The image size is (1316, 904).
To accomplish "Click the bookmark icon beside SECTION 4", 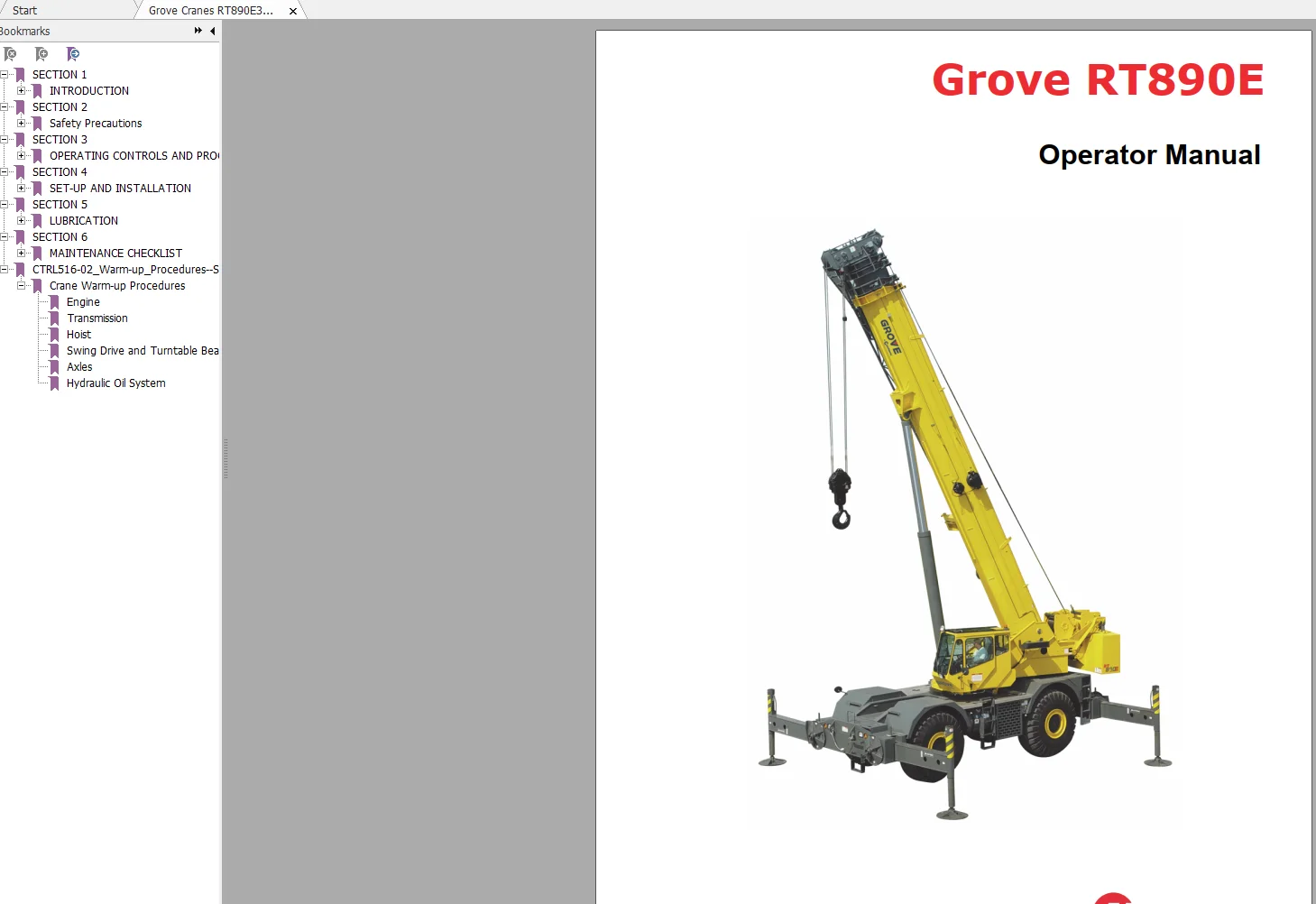I will 20,172.
